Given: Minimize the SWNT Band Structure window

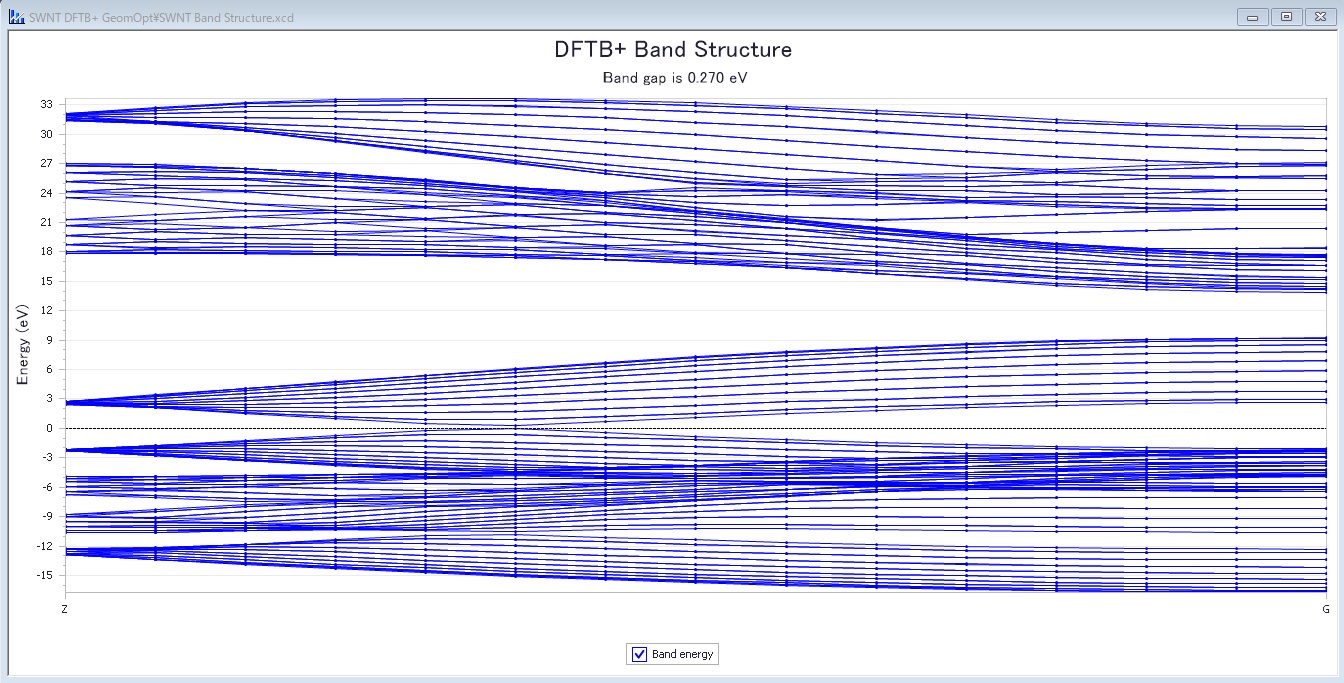Looking at the screenshot, I should (1252, 16).
